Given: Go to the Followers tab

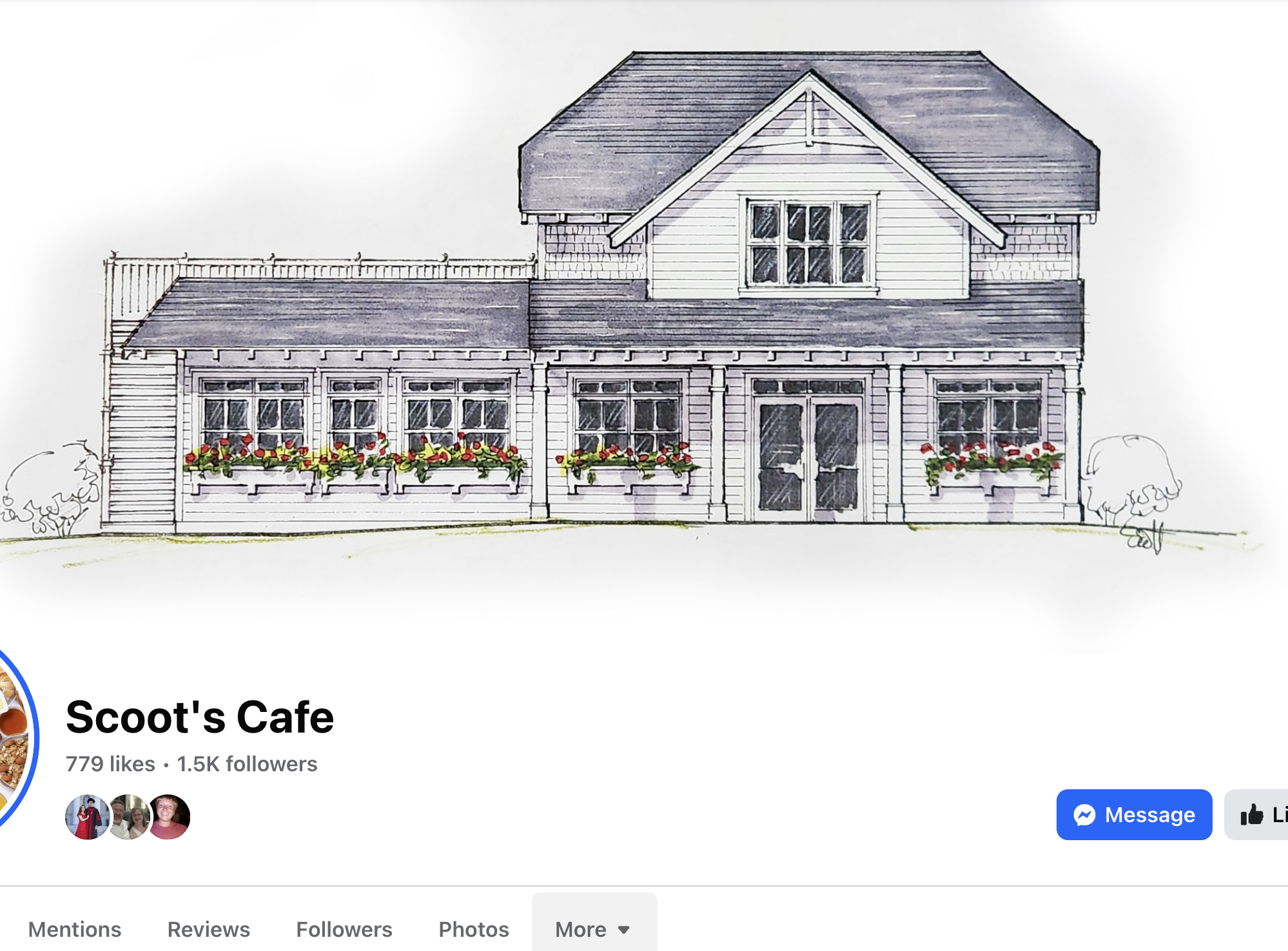Looking at the screenshot, I should [344, 929].
